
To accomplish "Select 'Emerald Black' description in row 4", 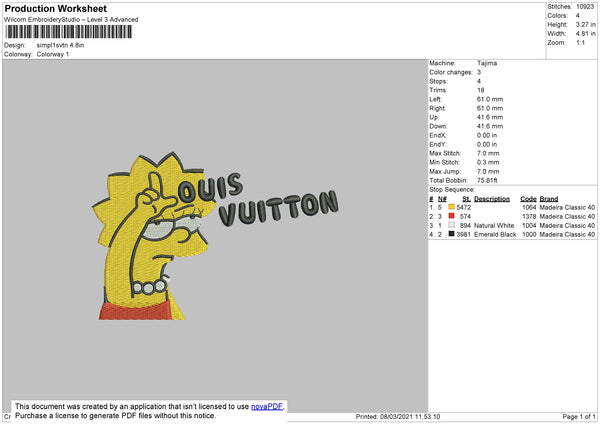I will [x=495, y=234].
